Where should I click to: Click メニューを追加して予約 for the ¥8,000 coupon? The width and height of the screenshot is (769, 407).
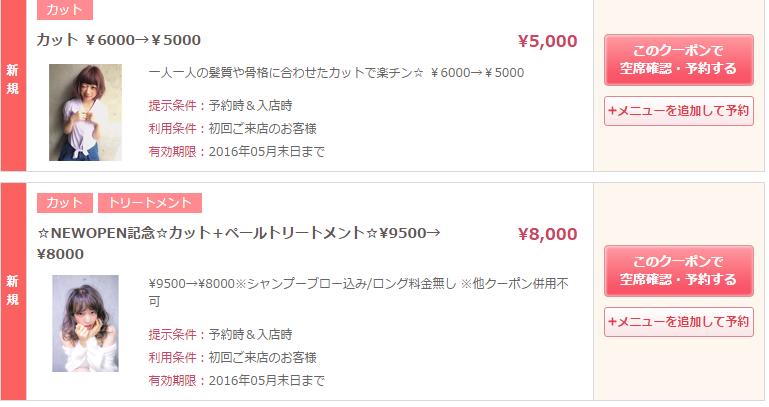[x=678, y=322]
